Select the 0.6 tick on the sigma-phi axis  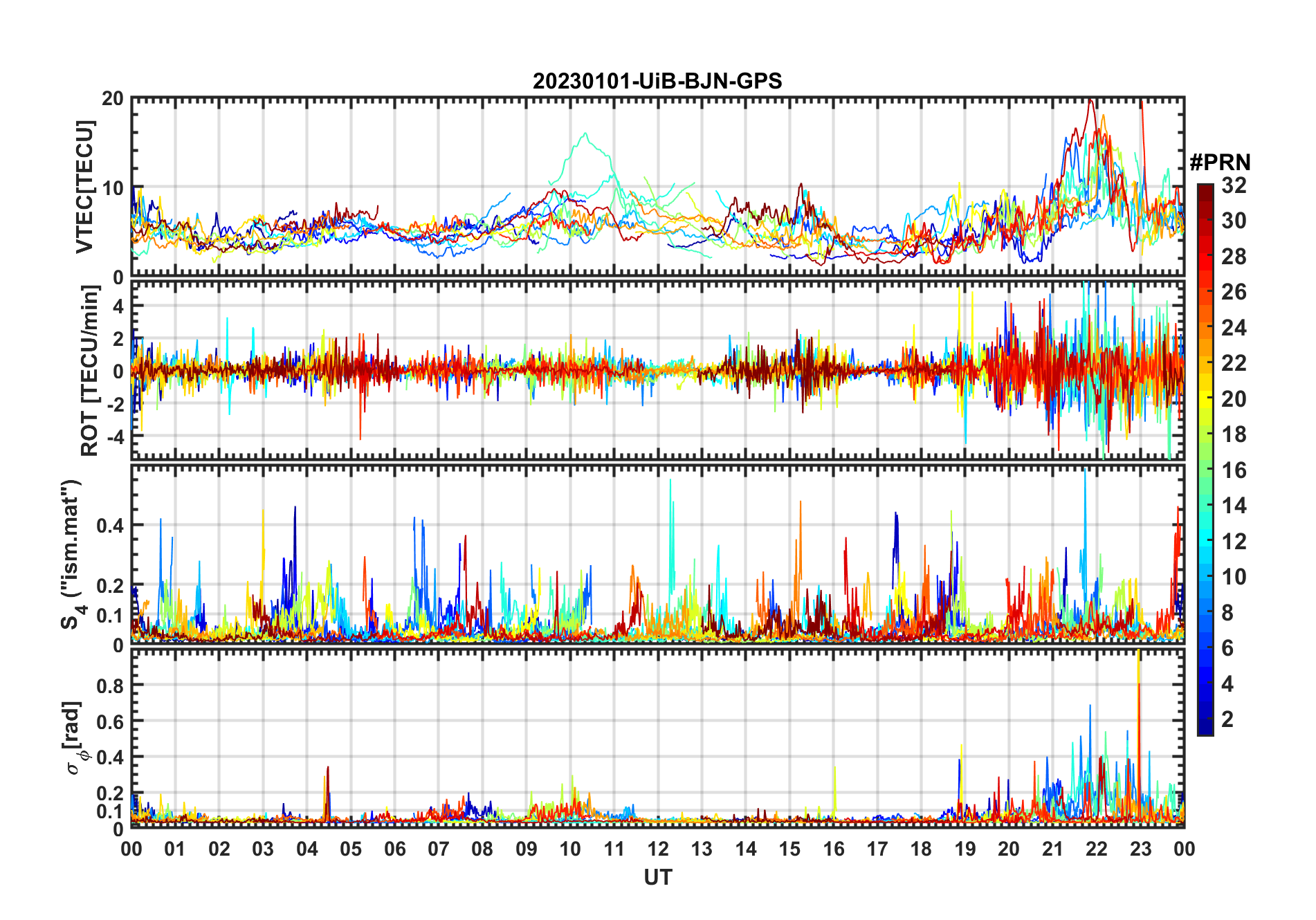111,721
